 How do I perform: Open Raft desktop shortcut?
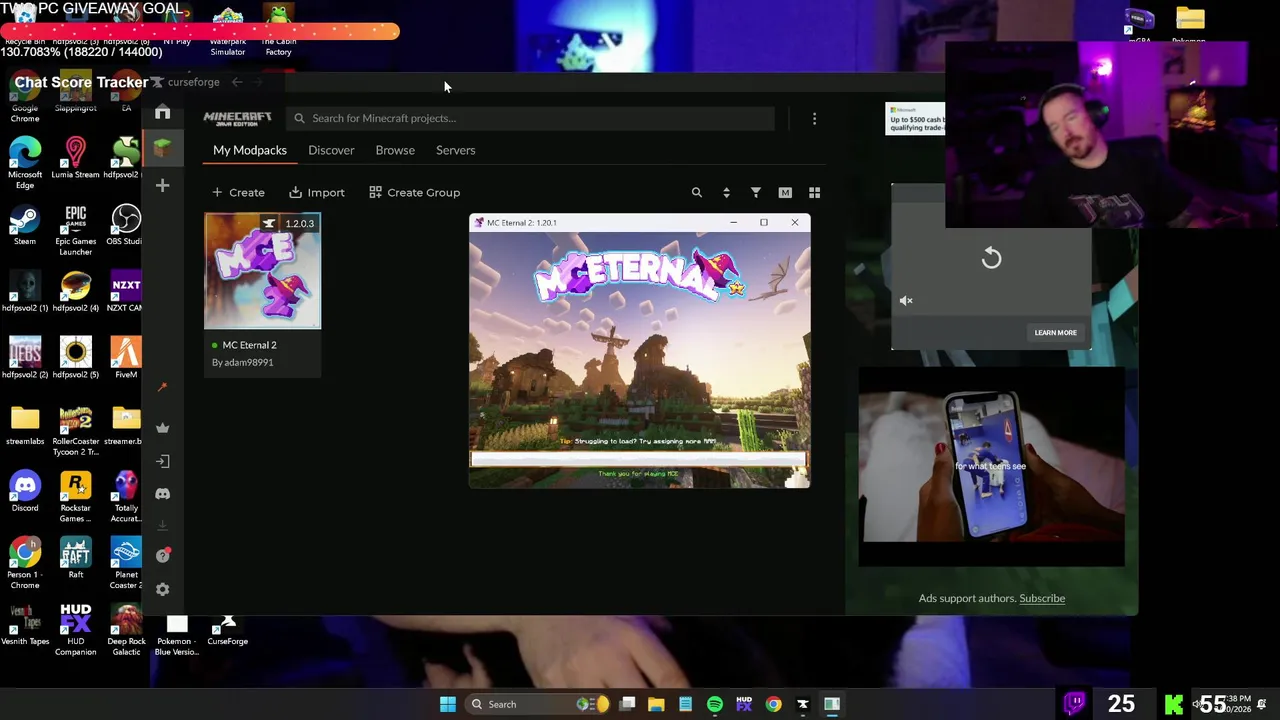pyautogui.click(x=75, y=558)
